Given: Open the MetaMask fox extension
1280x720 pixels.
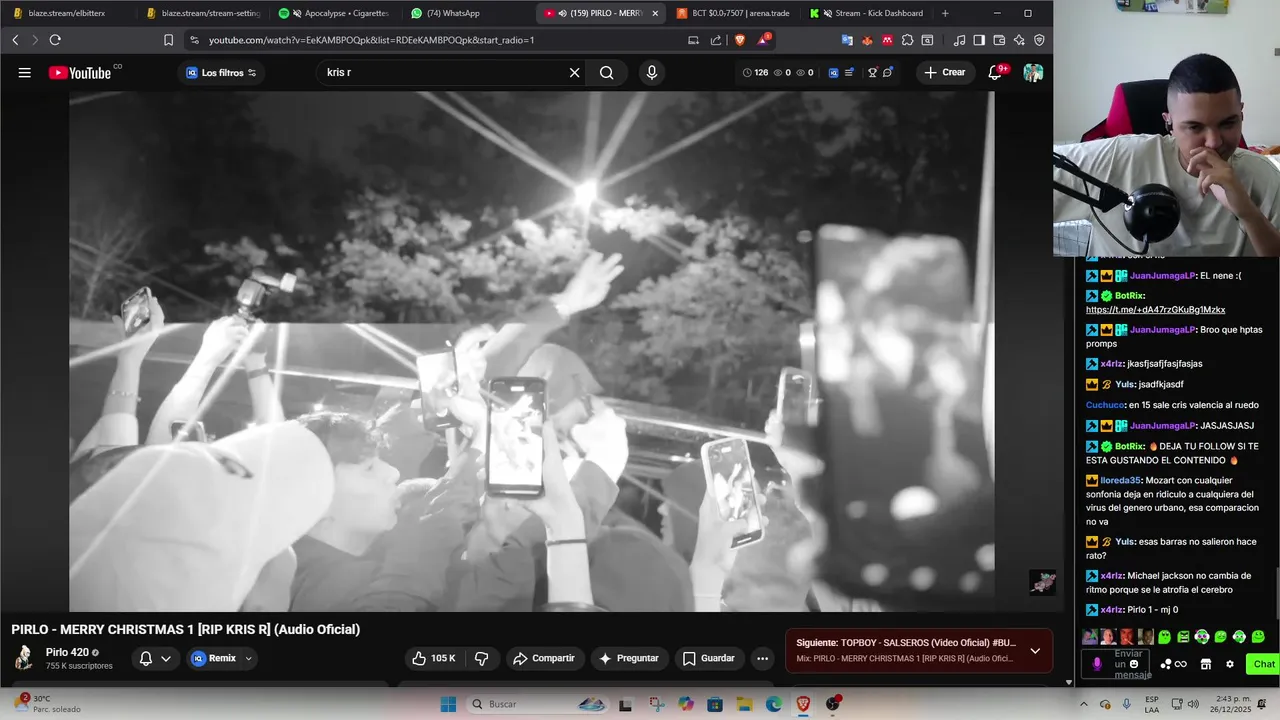Looking at the screenshot, I should click(867, 40).
